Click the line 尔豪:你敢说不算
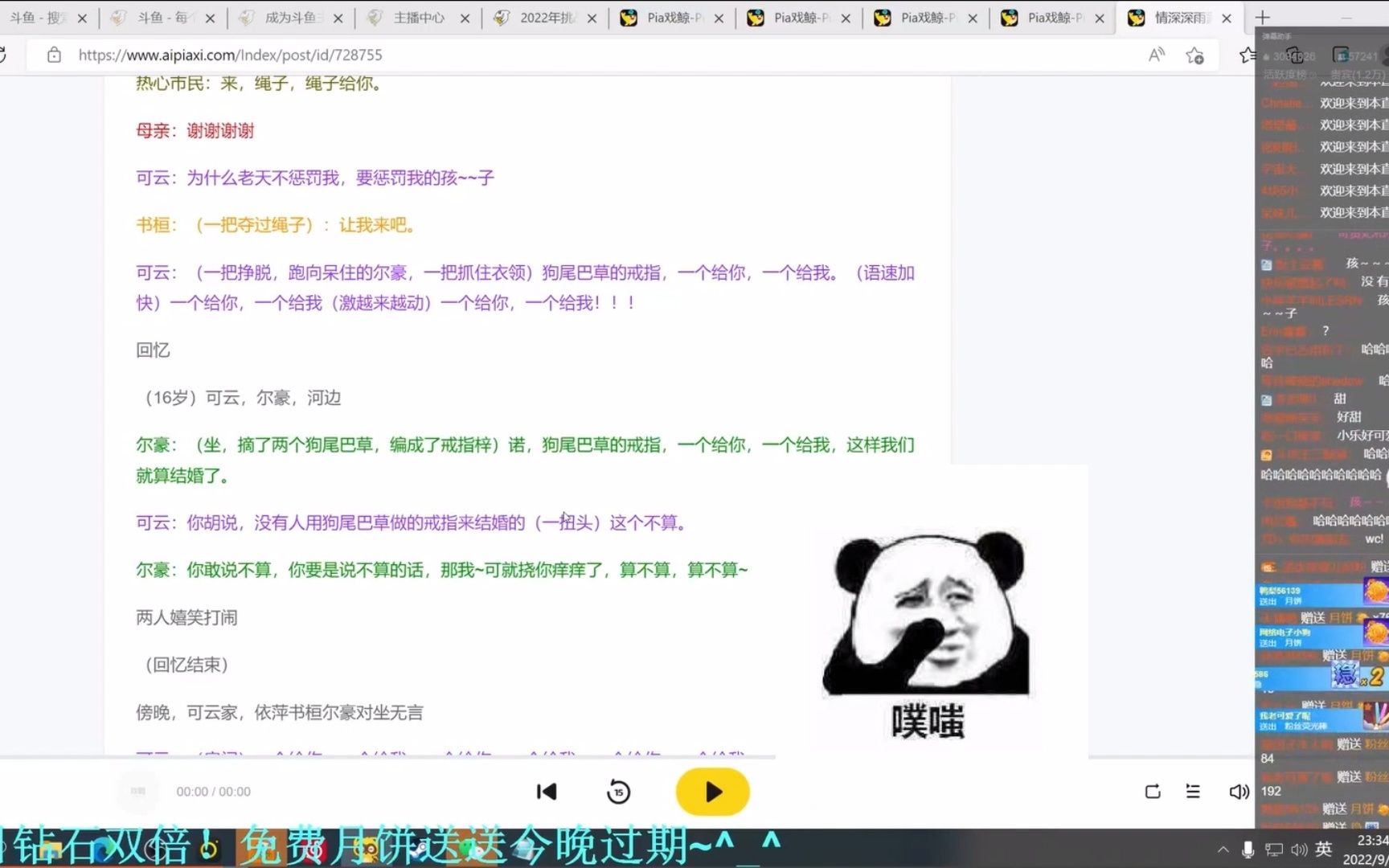Image resolution: width=1389 pixels, height=868 pixels. tap(441, 570)
